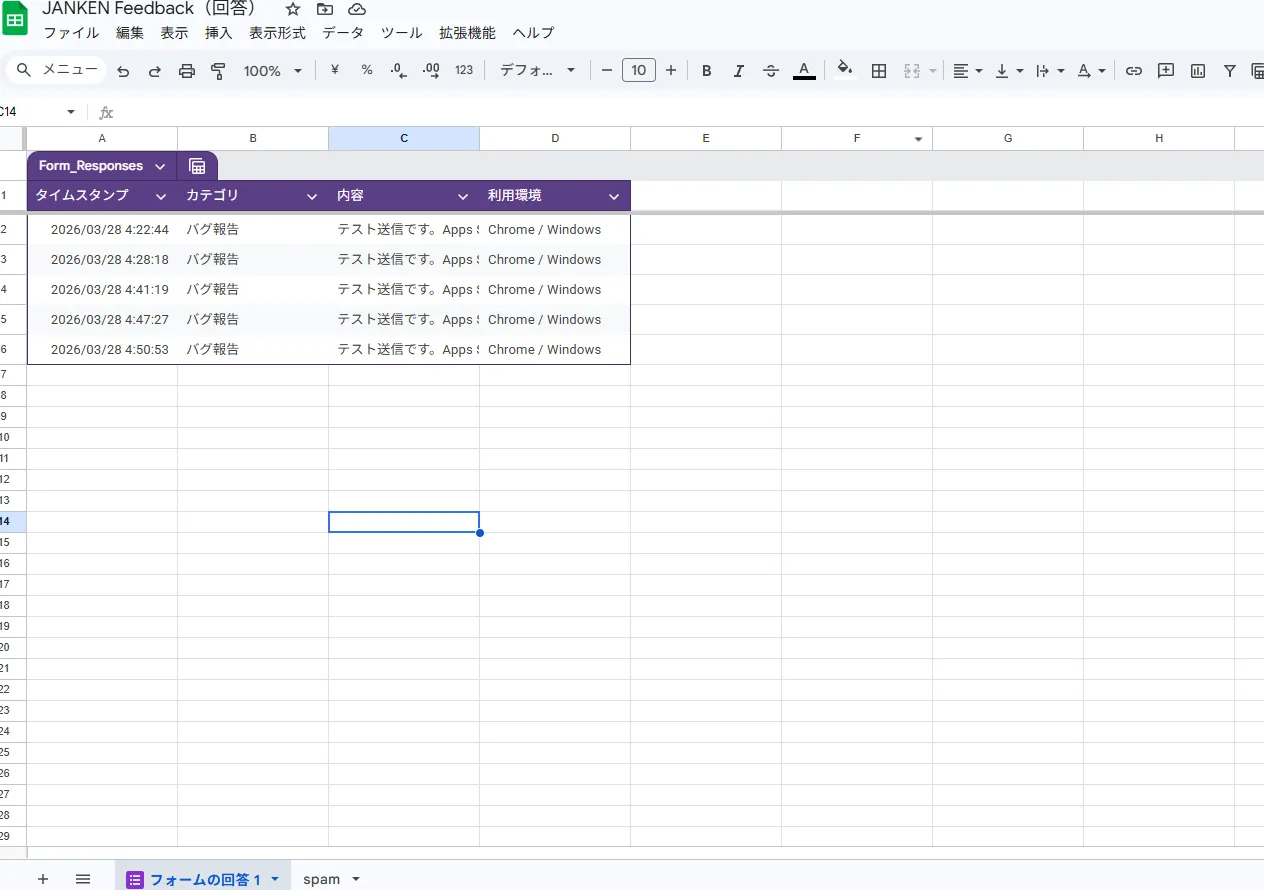Screen dimensions: 1264x890
Task: Apply yen currency format
Action: point(335,70)
